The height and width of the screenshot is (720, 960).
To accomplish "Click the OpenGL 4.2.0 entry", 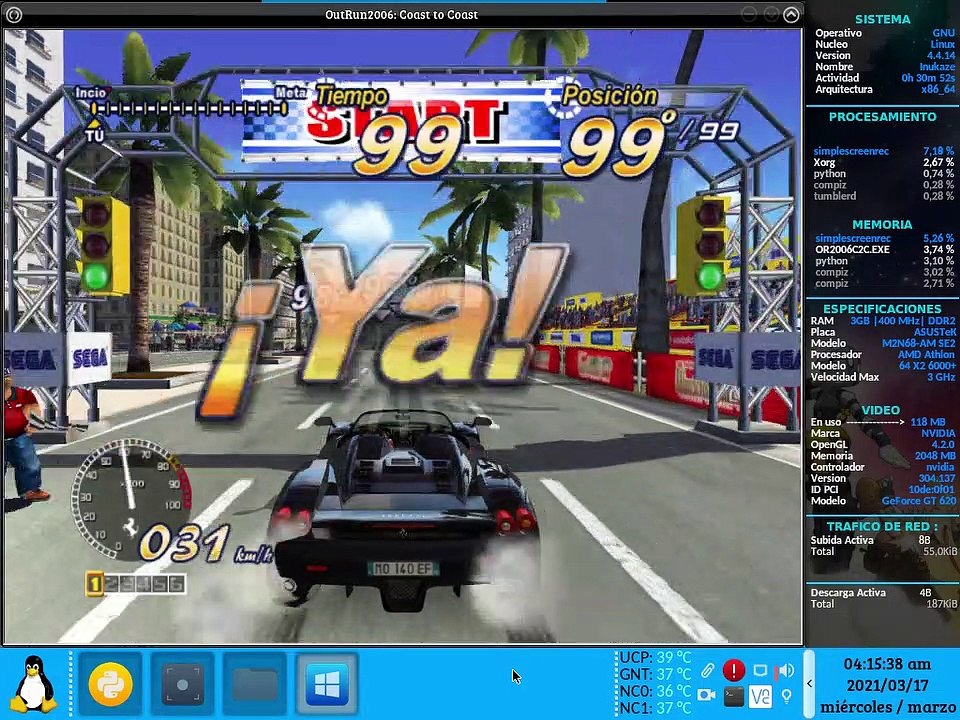I will click(x=883, y=444).
